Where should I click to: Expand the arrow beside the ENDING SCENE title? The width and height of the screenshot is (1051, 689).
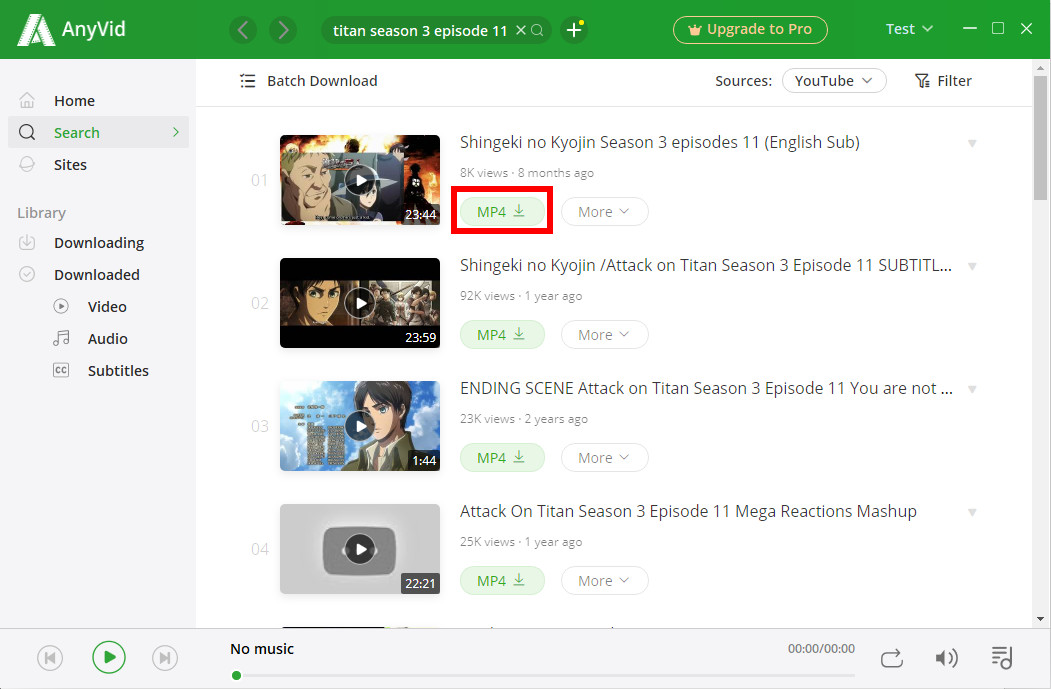click(972, 389)
